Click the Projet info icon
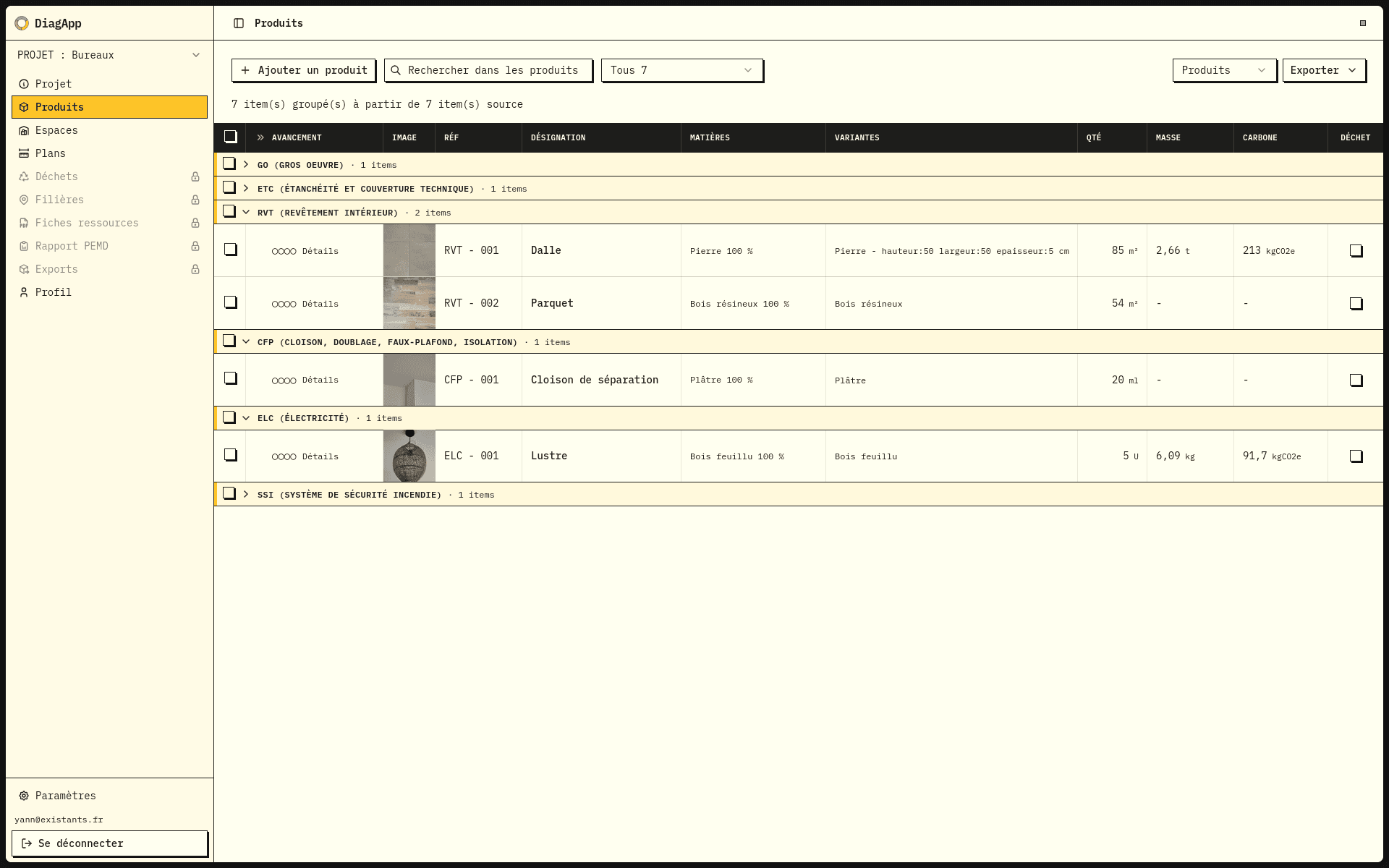Screen dimensions: 1389x868 (x=24, y=84)
